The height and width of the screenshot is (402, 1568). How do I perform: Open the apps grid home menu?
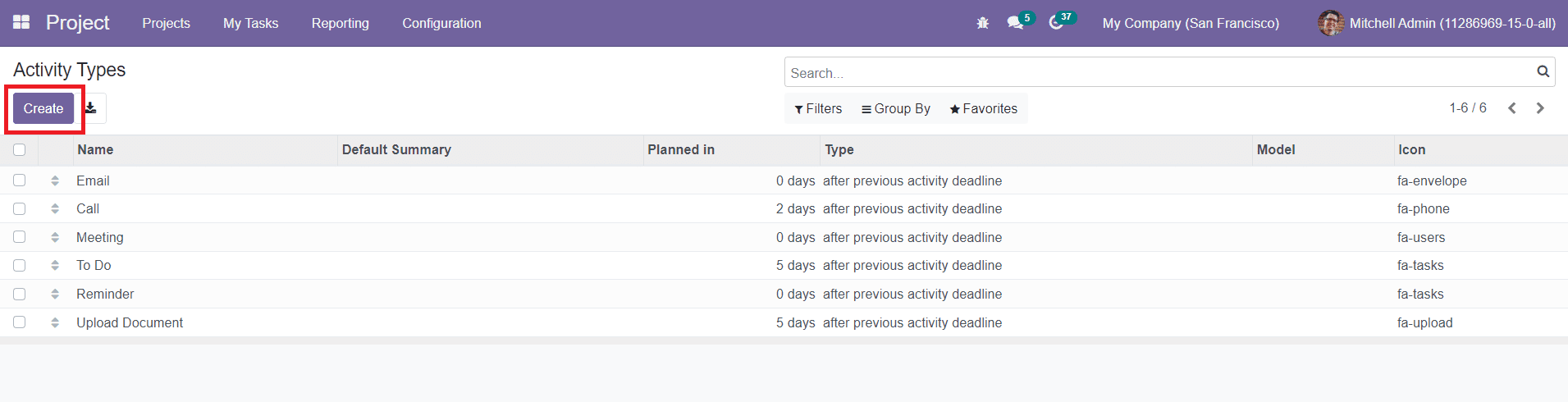[21, 23]
